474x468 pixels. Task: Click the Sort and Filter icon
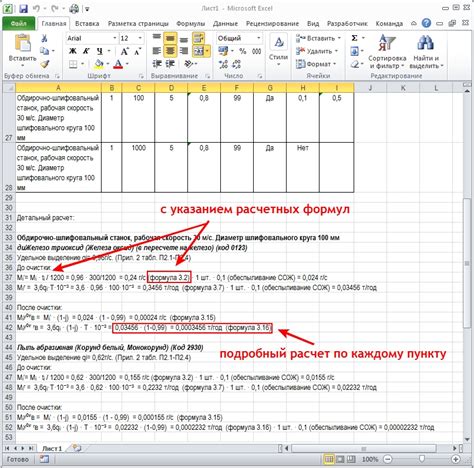[x=387, y=43]
